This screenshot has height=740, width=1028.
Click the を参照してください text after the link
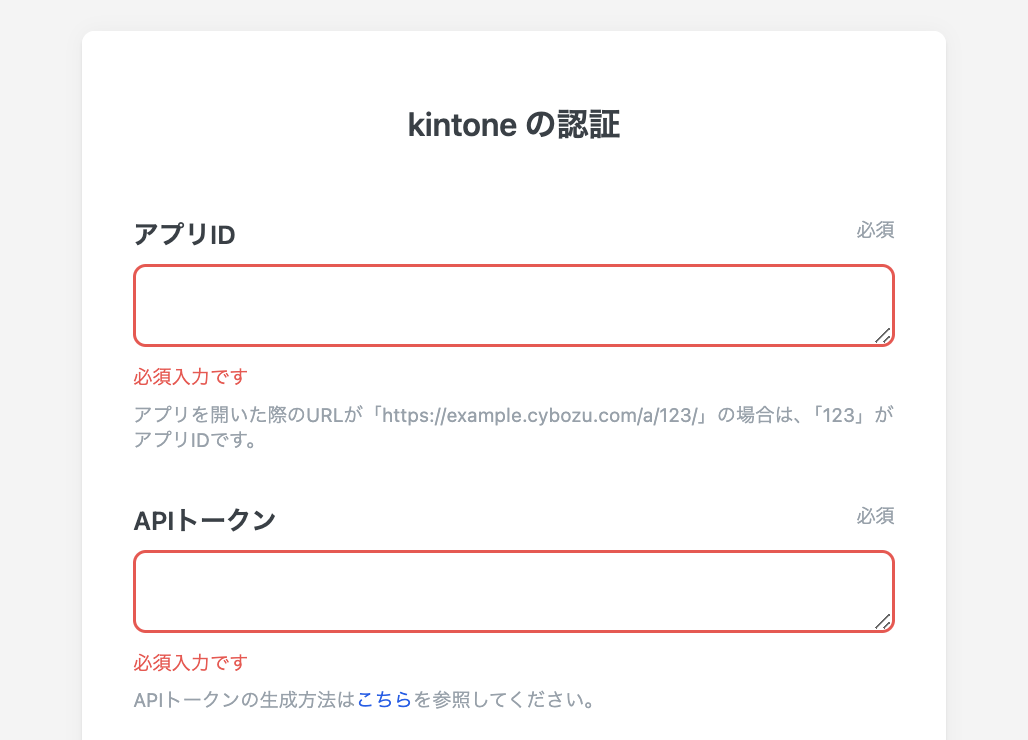point(505,700)
